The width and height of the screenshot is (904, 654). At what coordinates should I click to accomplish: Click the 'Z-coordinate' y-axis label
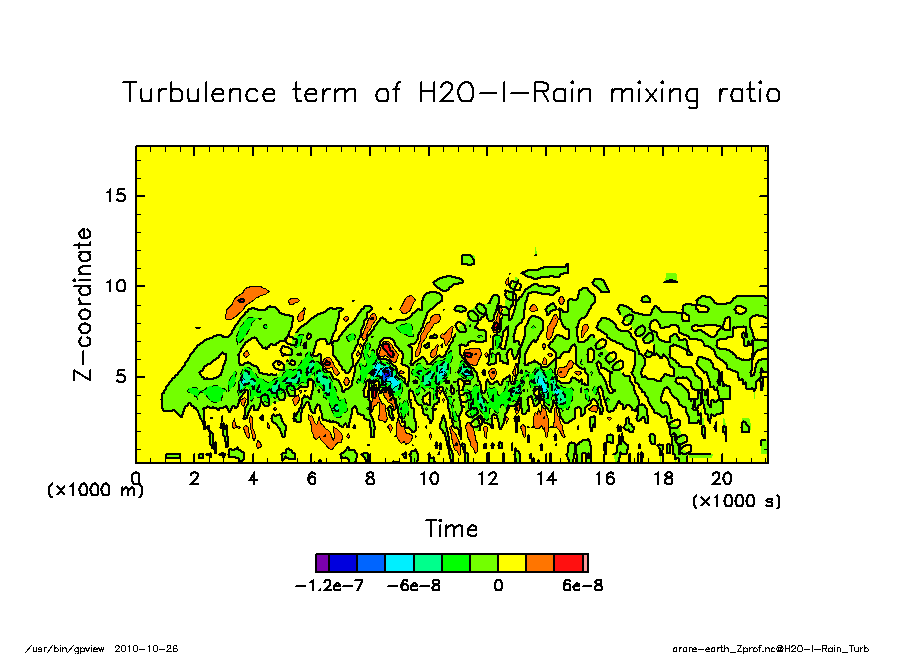pyautogui.click(x=83, y=304)
